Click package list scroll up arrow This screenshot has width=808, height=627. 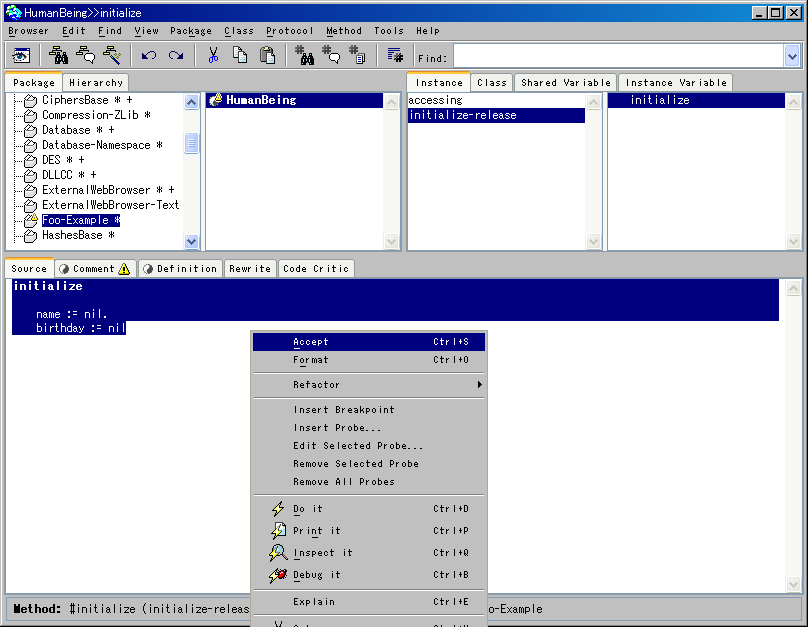(x=191, y=101)
